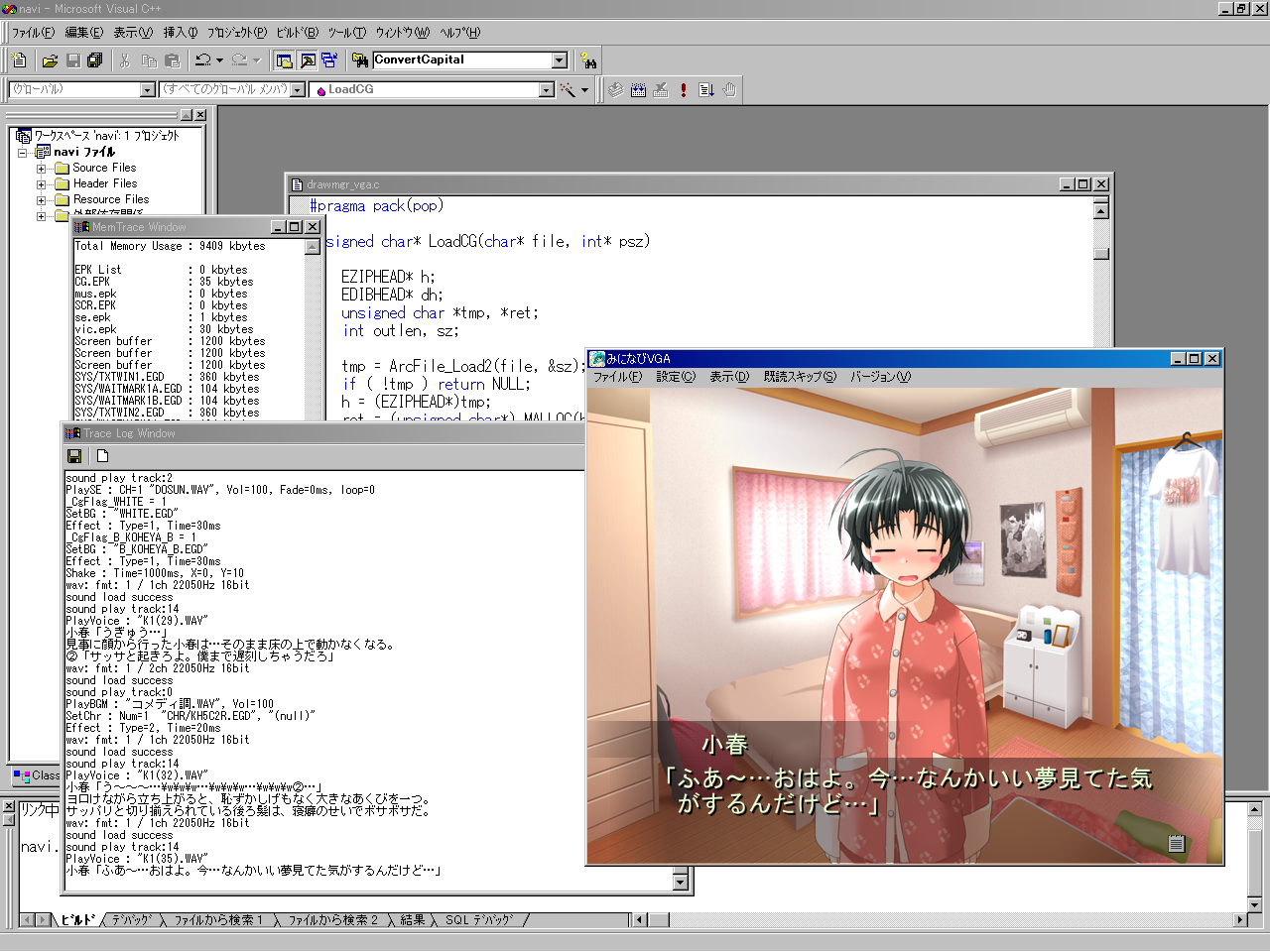Screen dimensions: 1270x952
Task: Click the MemTrace Window scroll up arrow
Action: point(313,246)
